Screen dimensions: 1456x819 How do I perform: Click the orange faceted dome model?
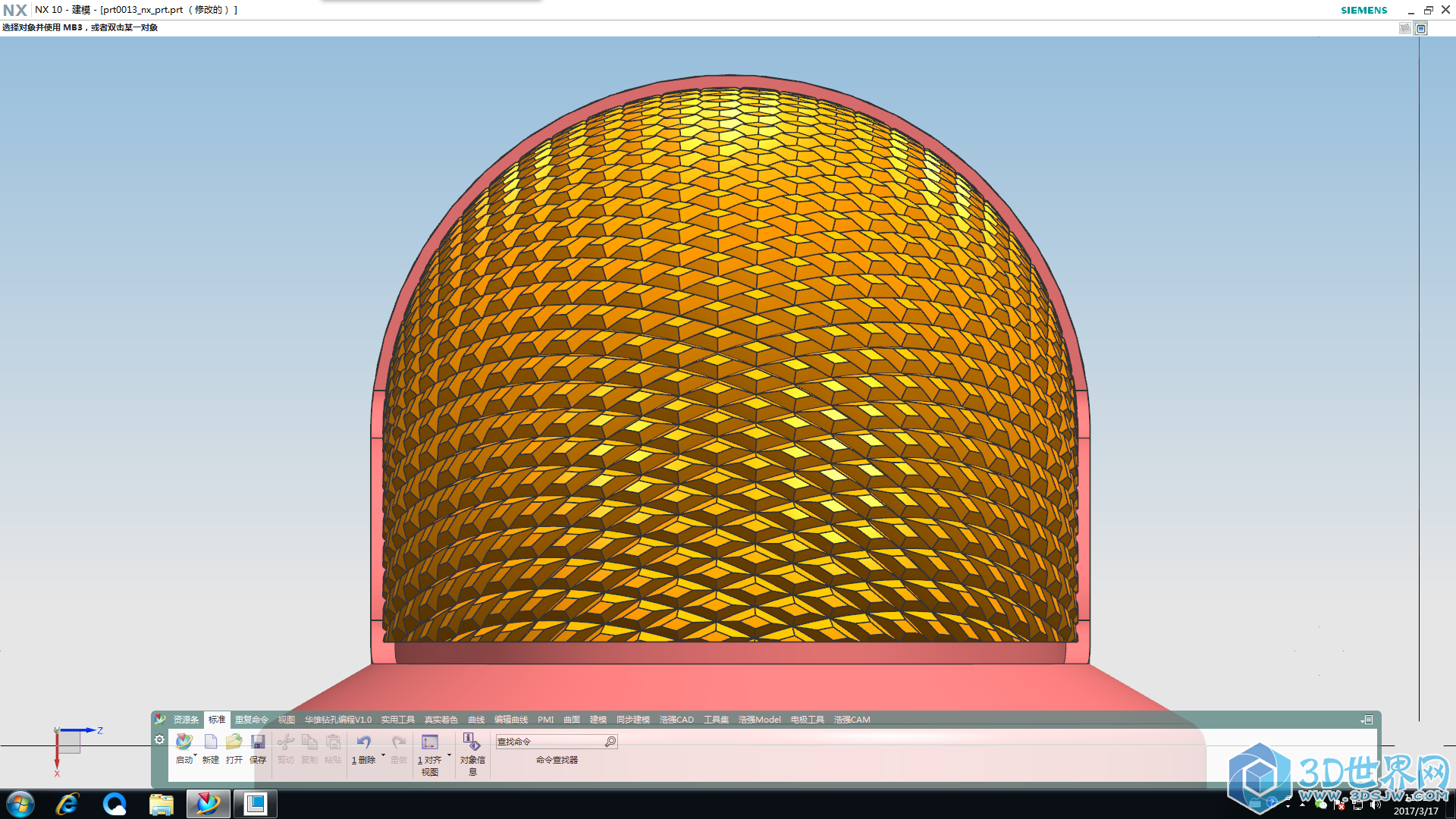(x=730, y=364)
